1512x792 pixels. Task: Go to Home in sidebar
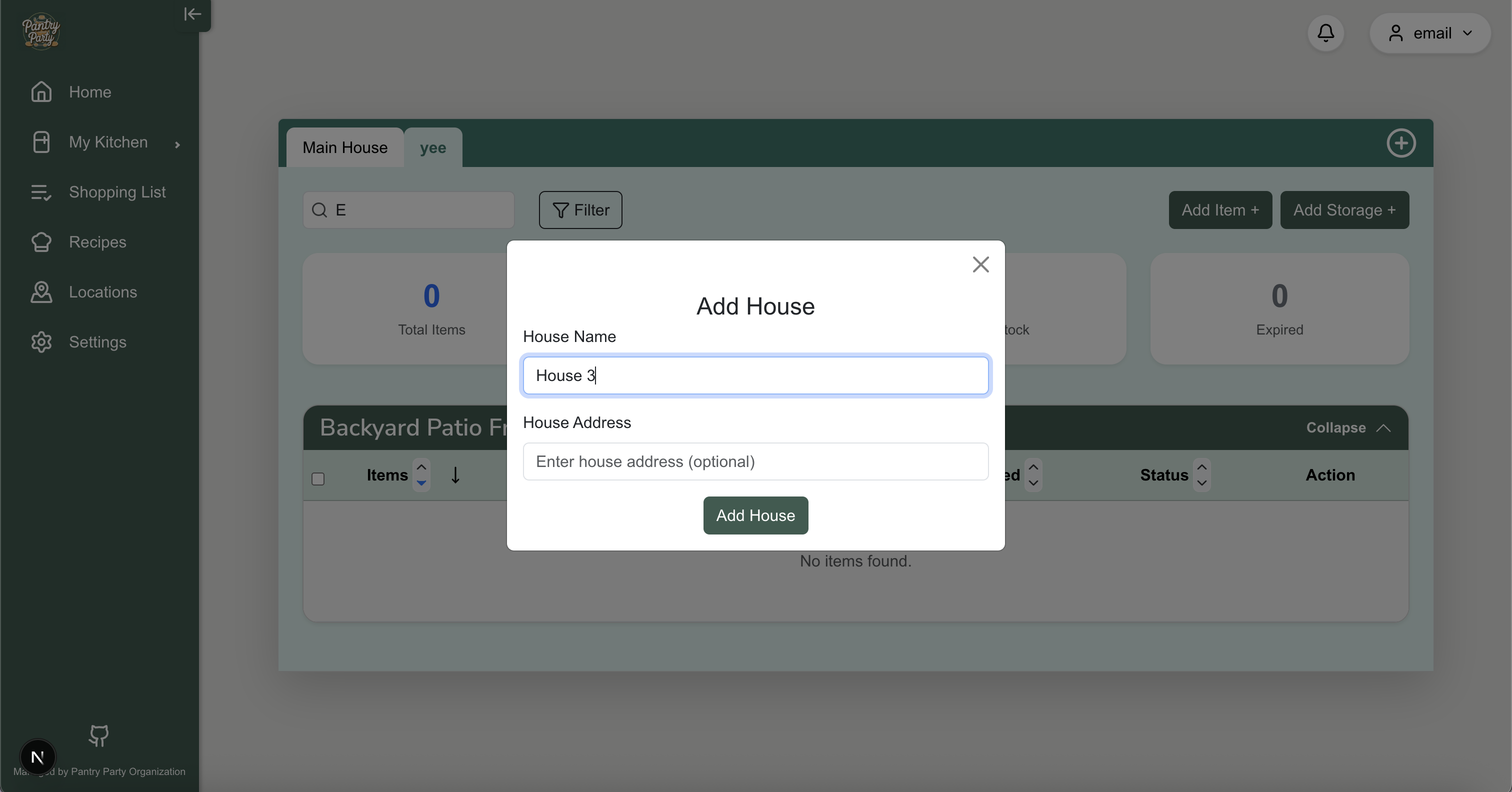[x=90, y=91]
